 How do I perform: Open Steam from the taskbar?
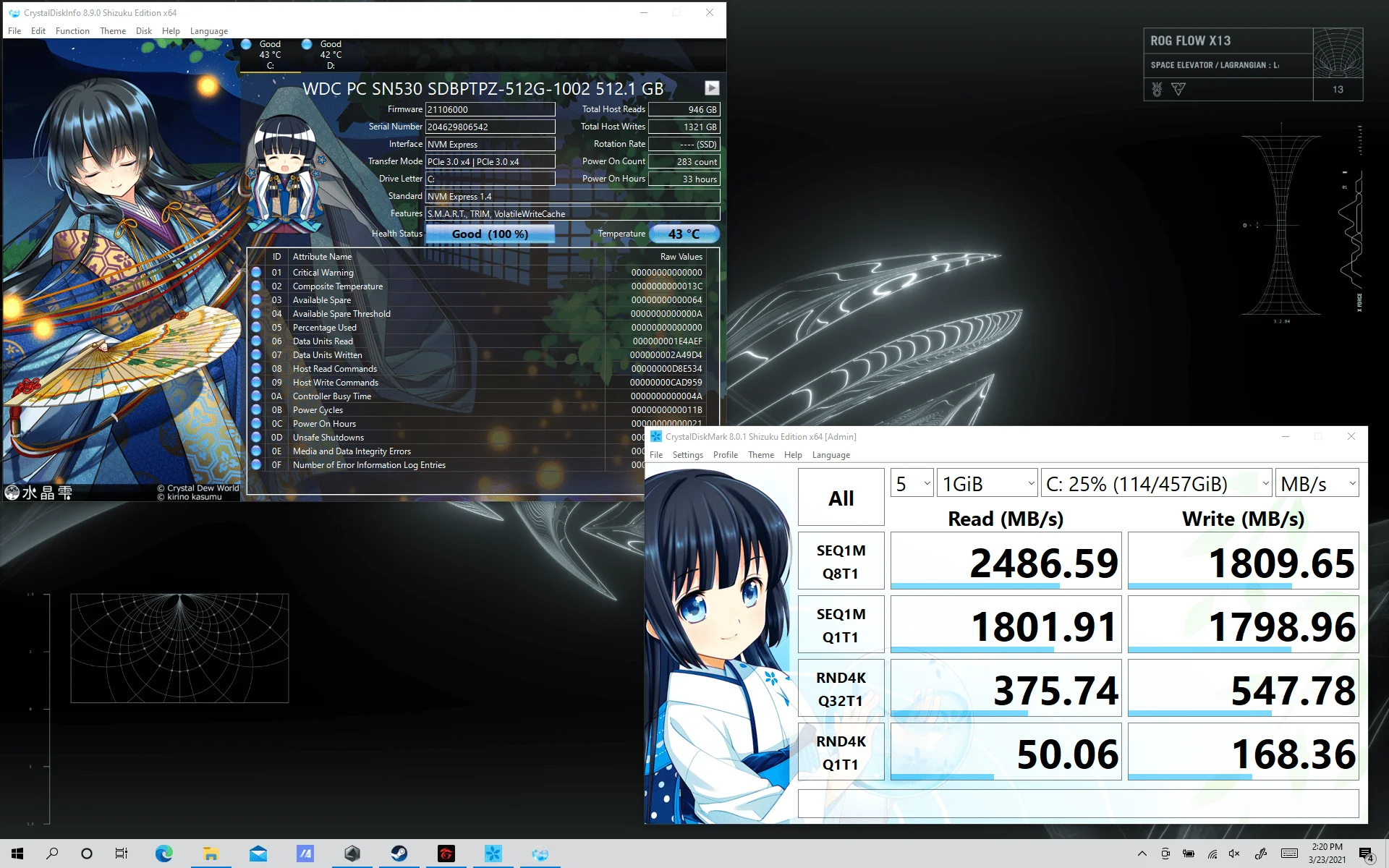[399, 854]
